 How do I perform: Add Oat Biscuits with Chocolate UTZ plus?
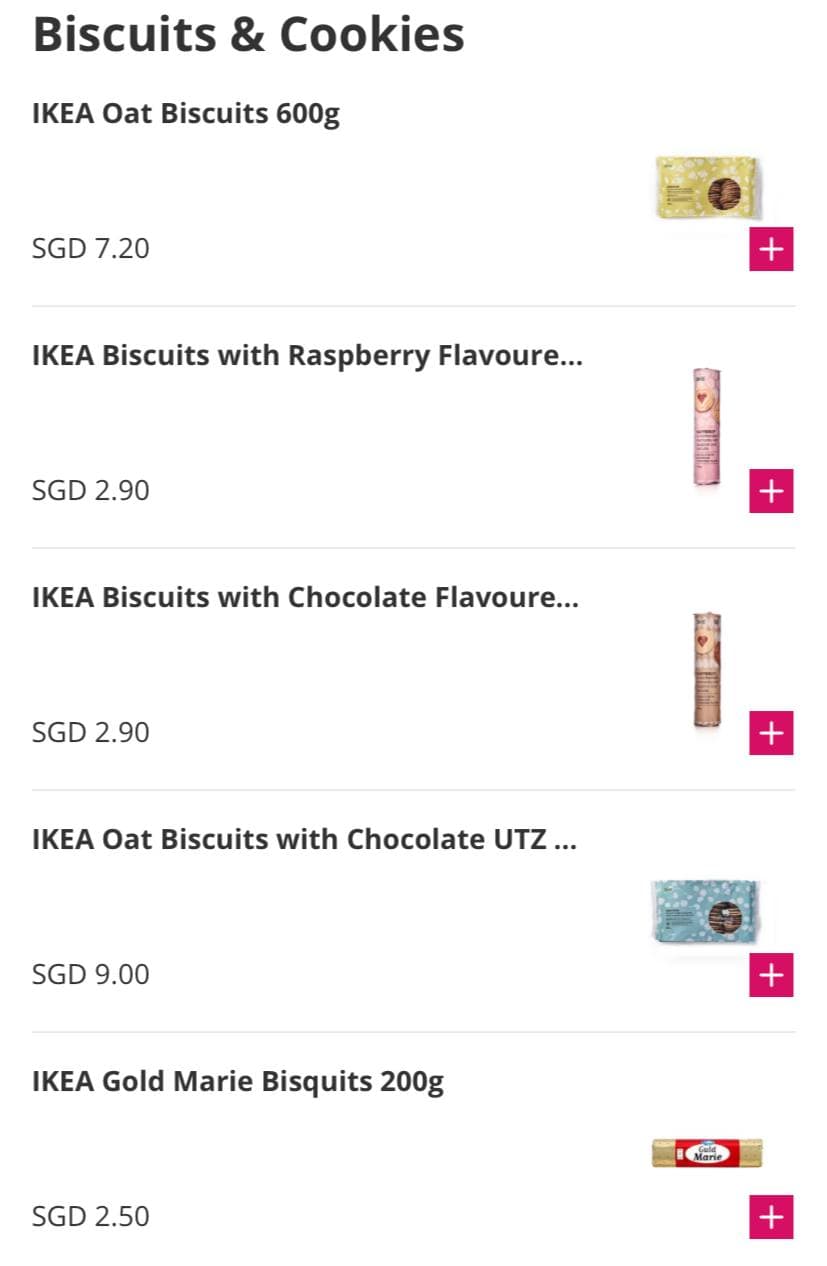click(x=771, y=975)
